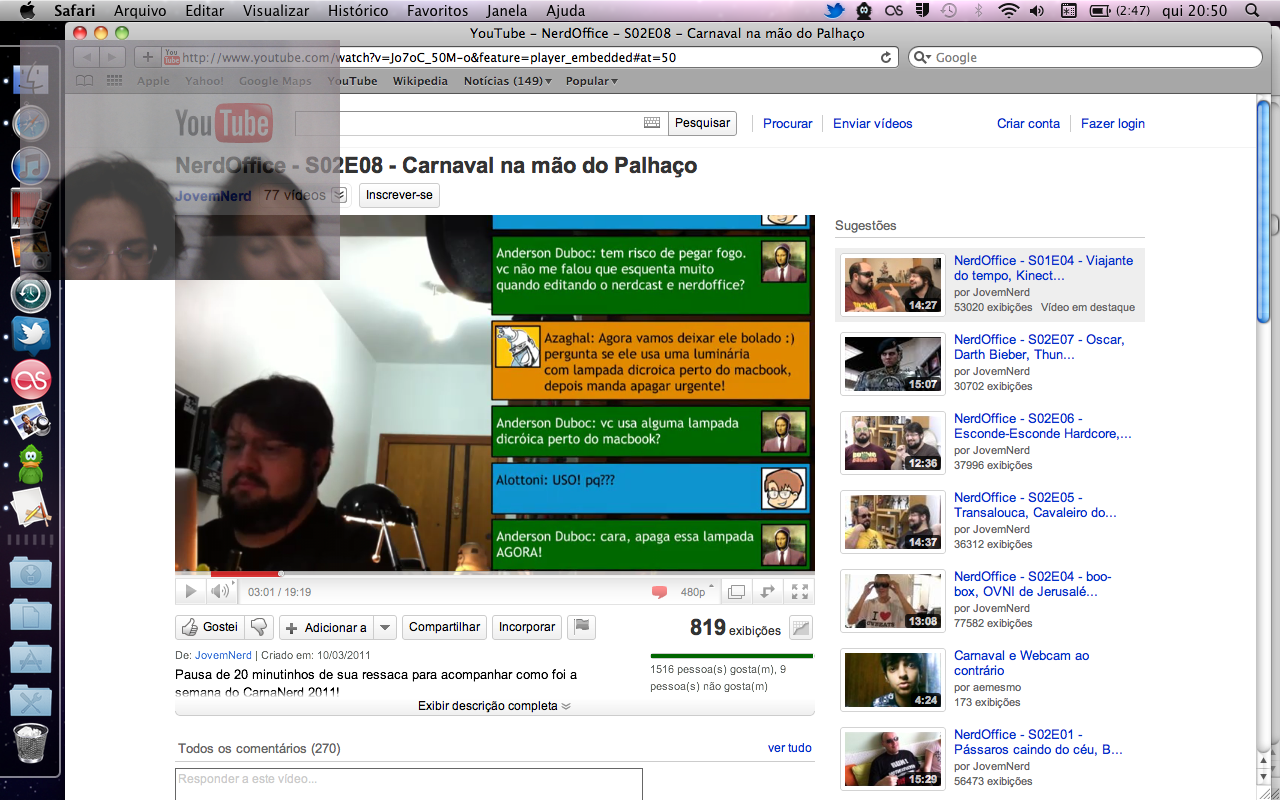Open the Janela menu

507,11
